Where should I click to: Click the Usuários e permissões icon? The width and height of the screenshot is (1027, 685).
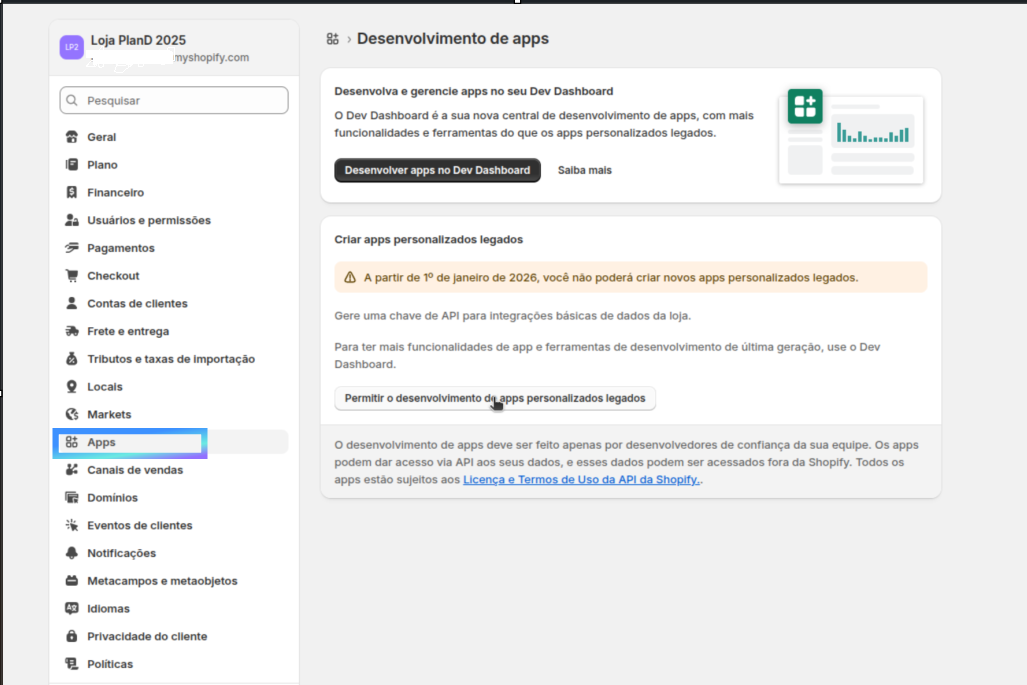click(71, 220)
